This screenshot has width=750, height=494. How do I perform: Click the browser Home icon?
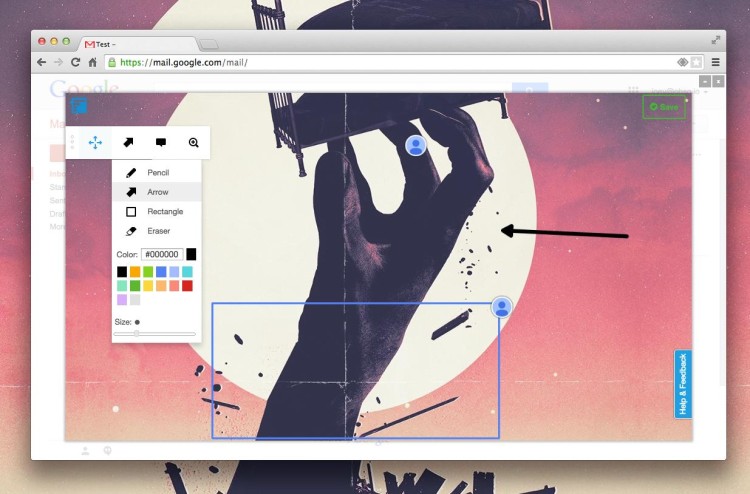[93, 62]
